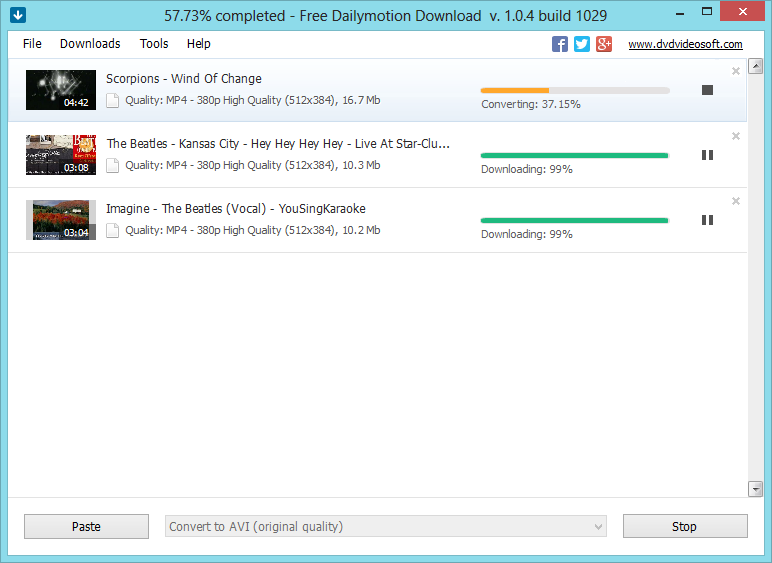Pause the Kansas City download
The height and width of the screenshot is (563, 772).
707,155
